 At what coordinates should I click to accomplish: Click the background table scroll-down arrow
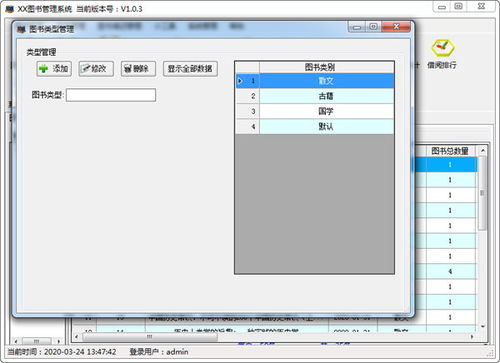(482, 327)
